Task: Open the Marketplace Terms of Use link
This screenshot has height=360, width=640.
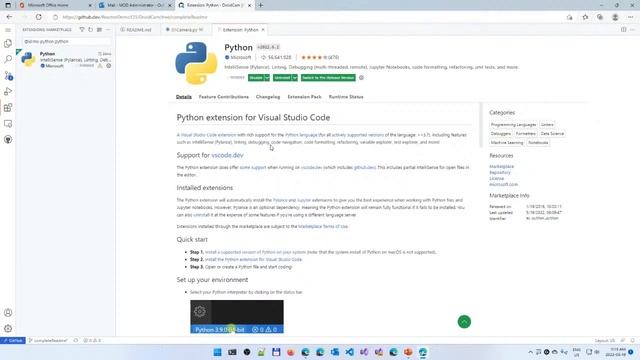Action: (x=323, y=226)
